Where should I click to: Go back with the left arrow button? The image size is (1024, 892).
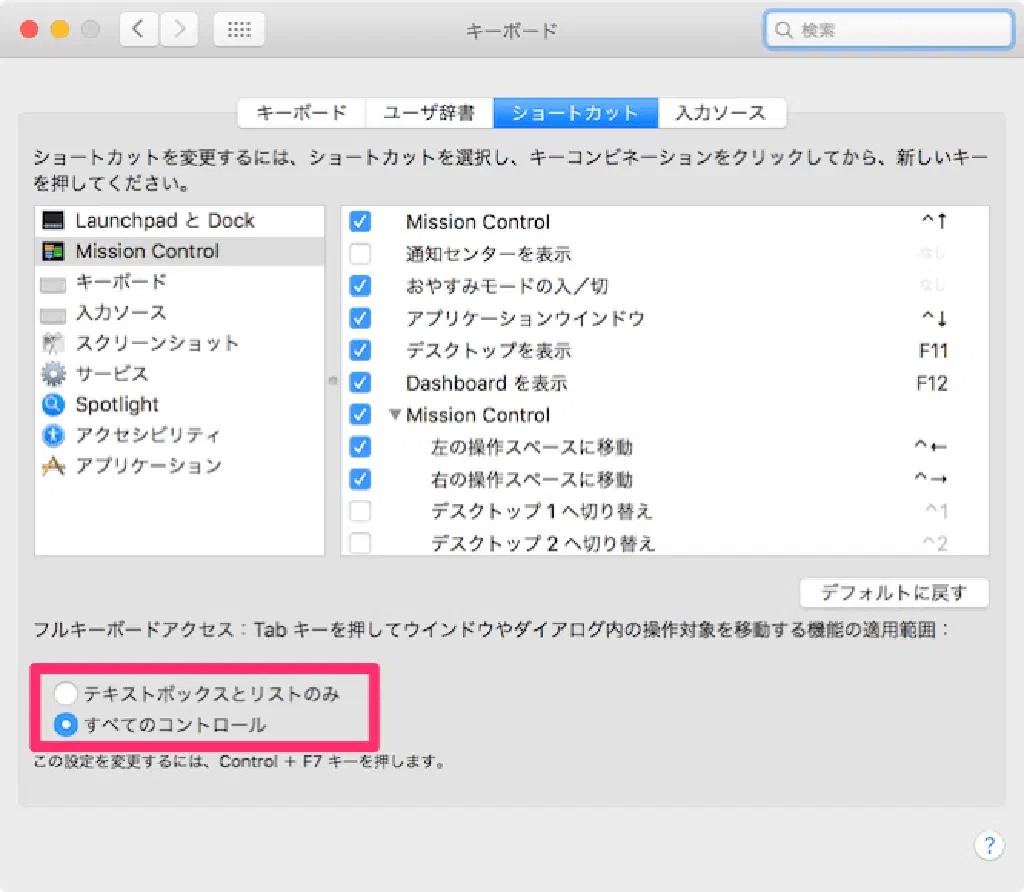click(x=139, y=30)
